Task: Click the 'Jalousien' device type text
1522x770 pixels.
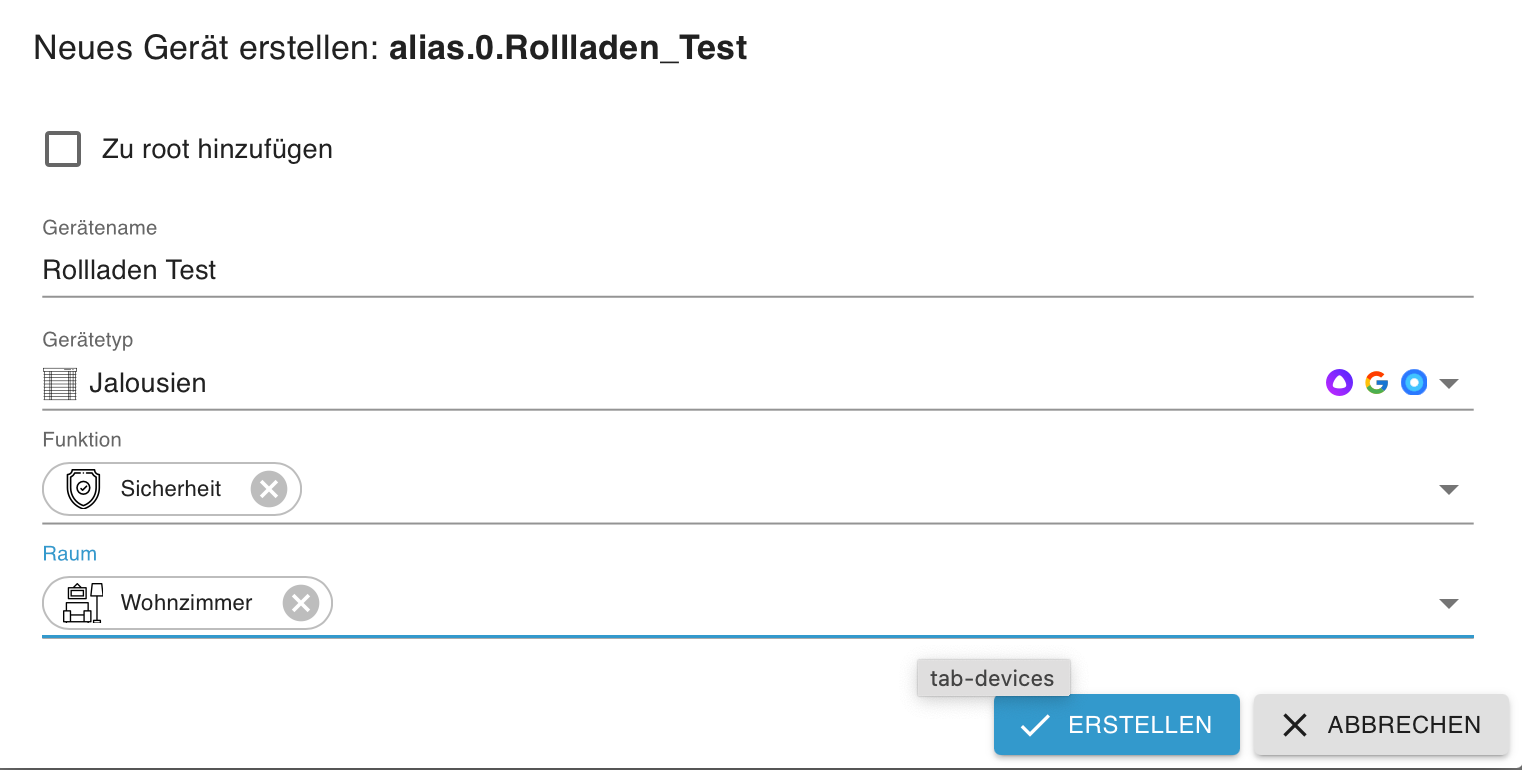Action: point(147,383)
